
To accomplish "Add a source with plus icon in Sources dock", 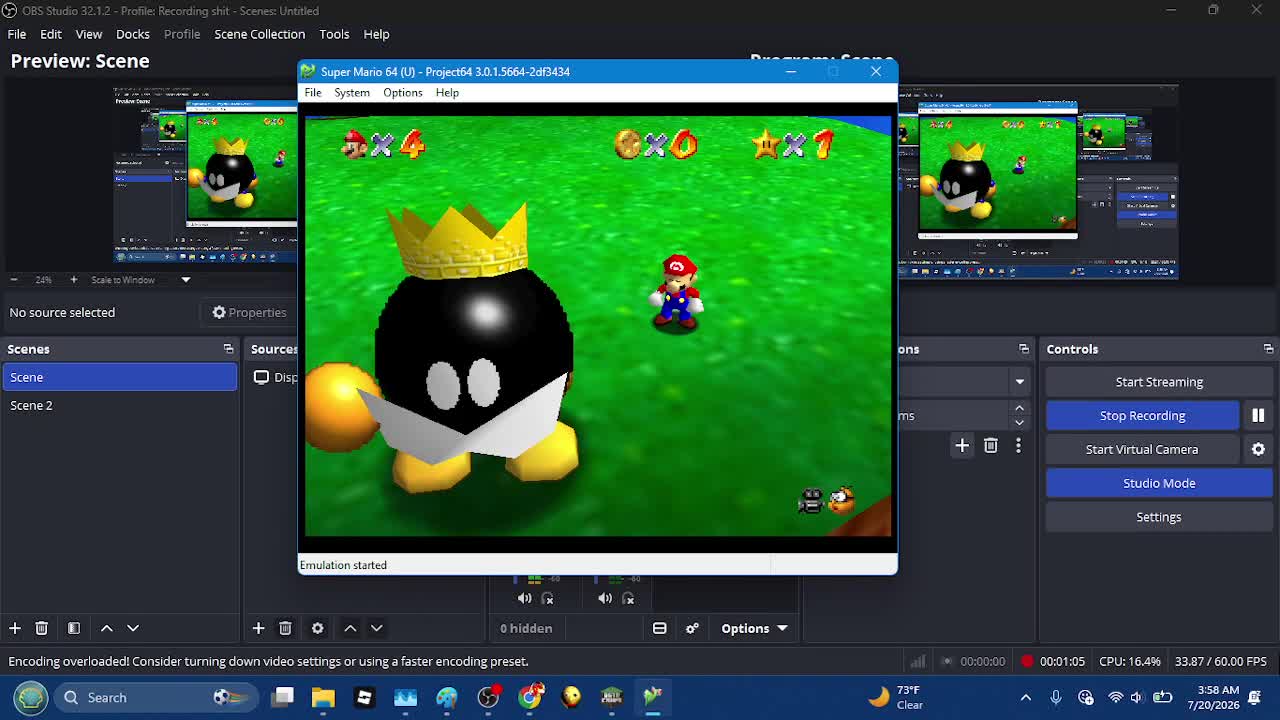I will coord(258,628).
